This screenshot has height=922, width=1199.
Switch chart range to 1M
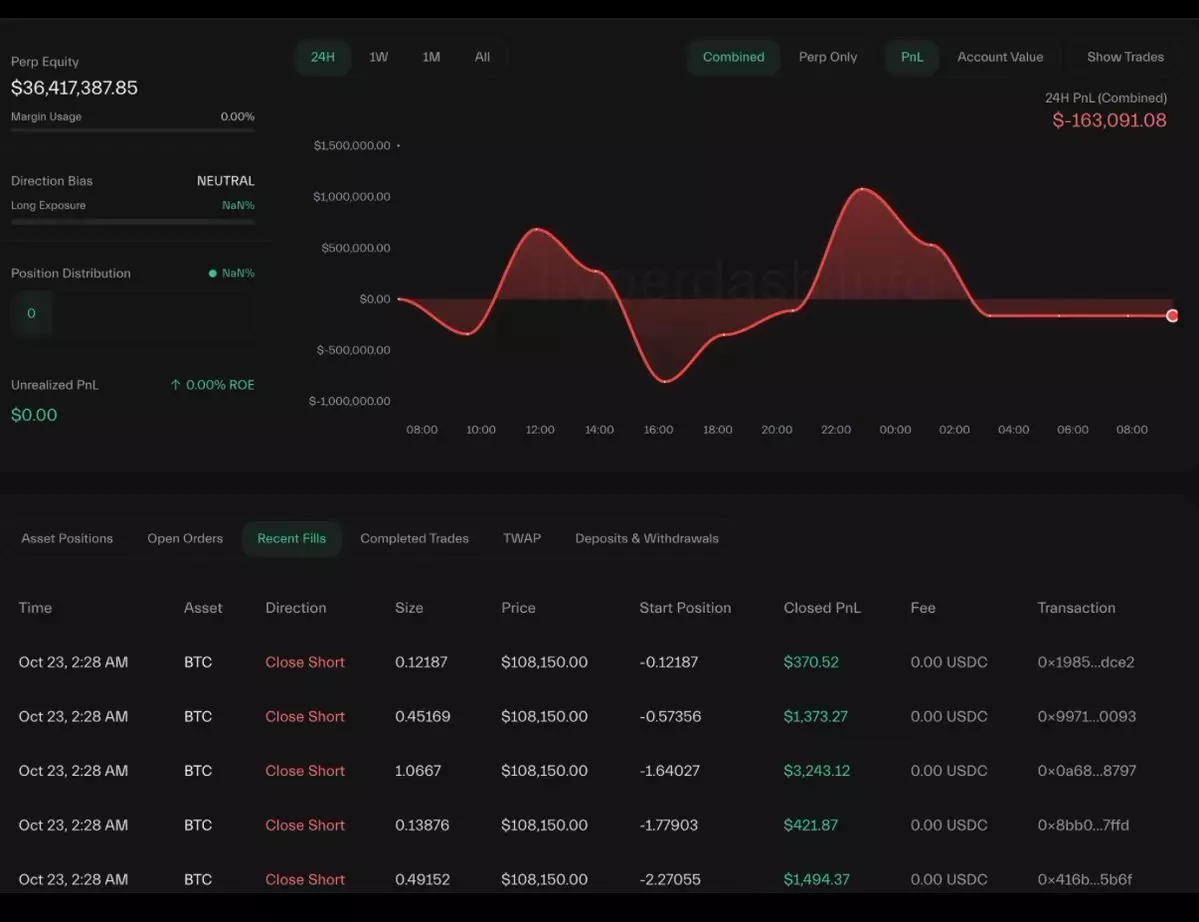[x=431, y=57]
